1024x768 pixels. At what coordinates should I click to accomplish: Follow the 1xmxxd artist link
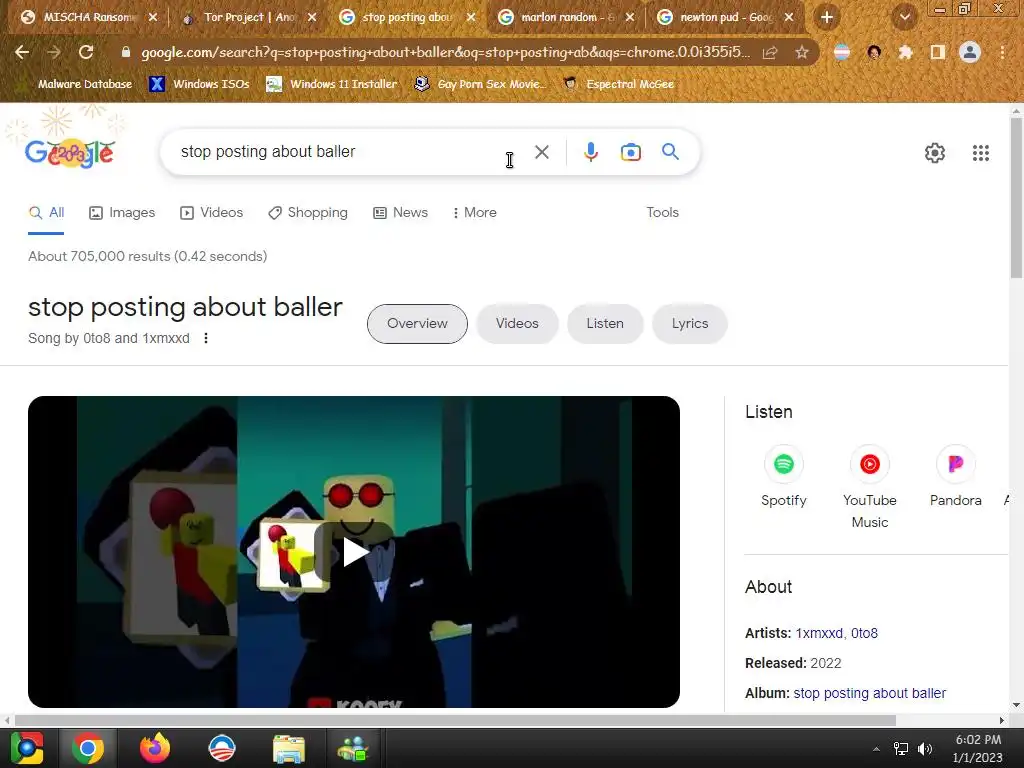[x=818, y=633]
